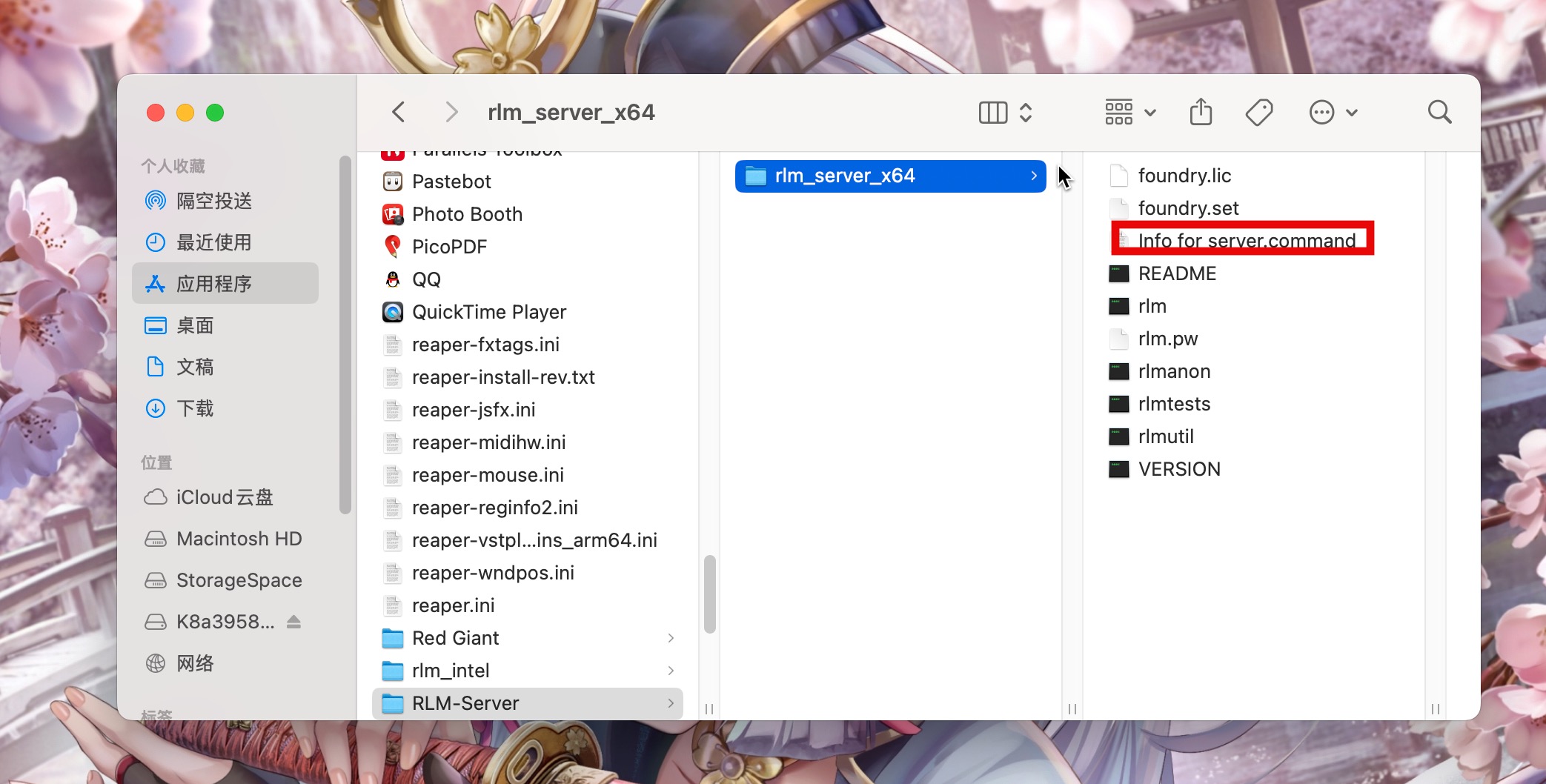This screenshot has width=1546, height=784.
Task: Select the foundry.lic file
Action: tap(1184, 176)
